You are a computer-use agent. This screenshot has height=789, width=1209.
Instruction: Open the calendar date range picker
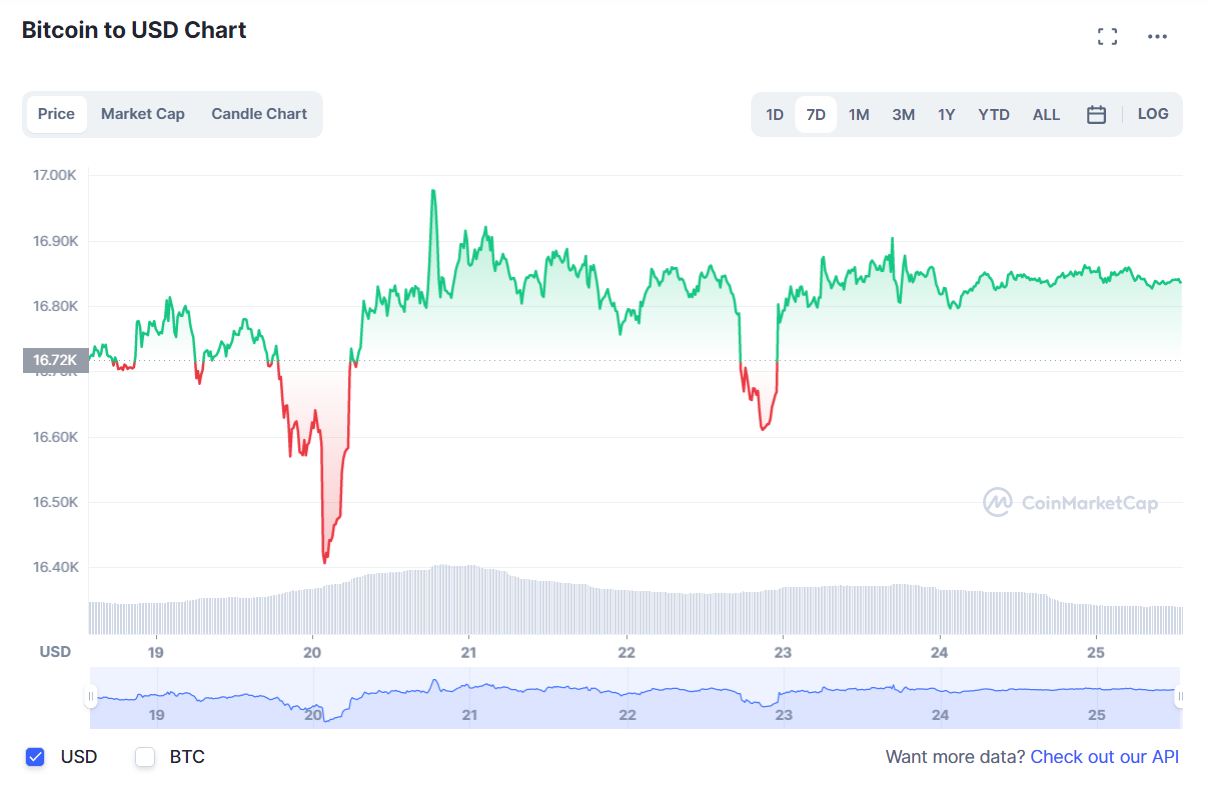pyautogui.click(x=1096, y=114)
